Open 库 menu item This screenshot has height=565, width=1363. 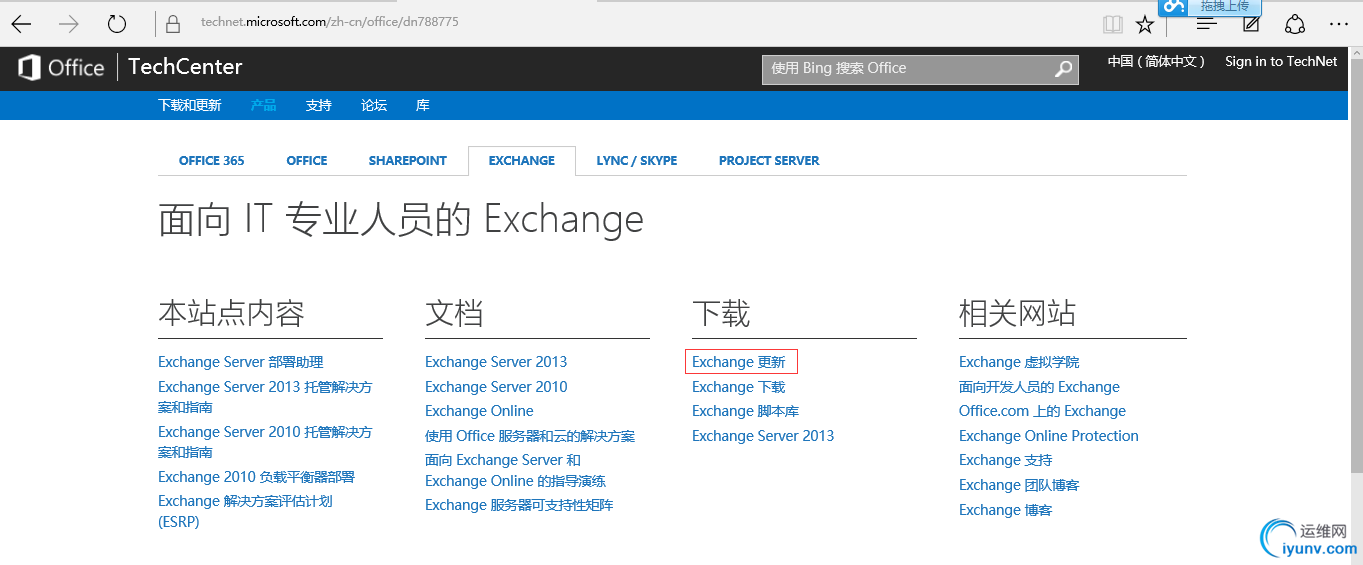[423, 105]
